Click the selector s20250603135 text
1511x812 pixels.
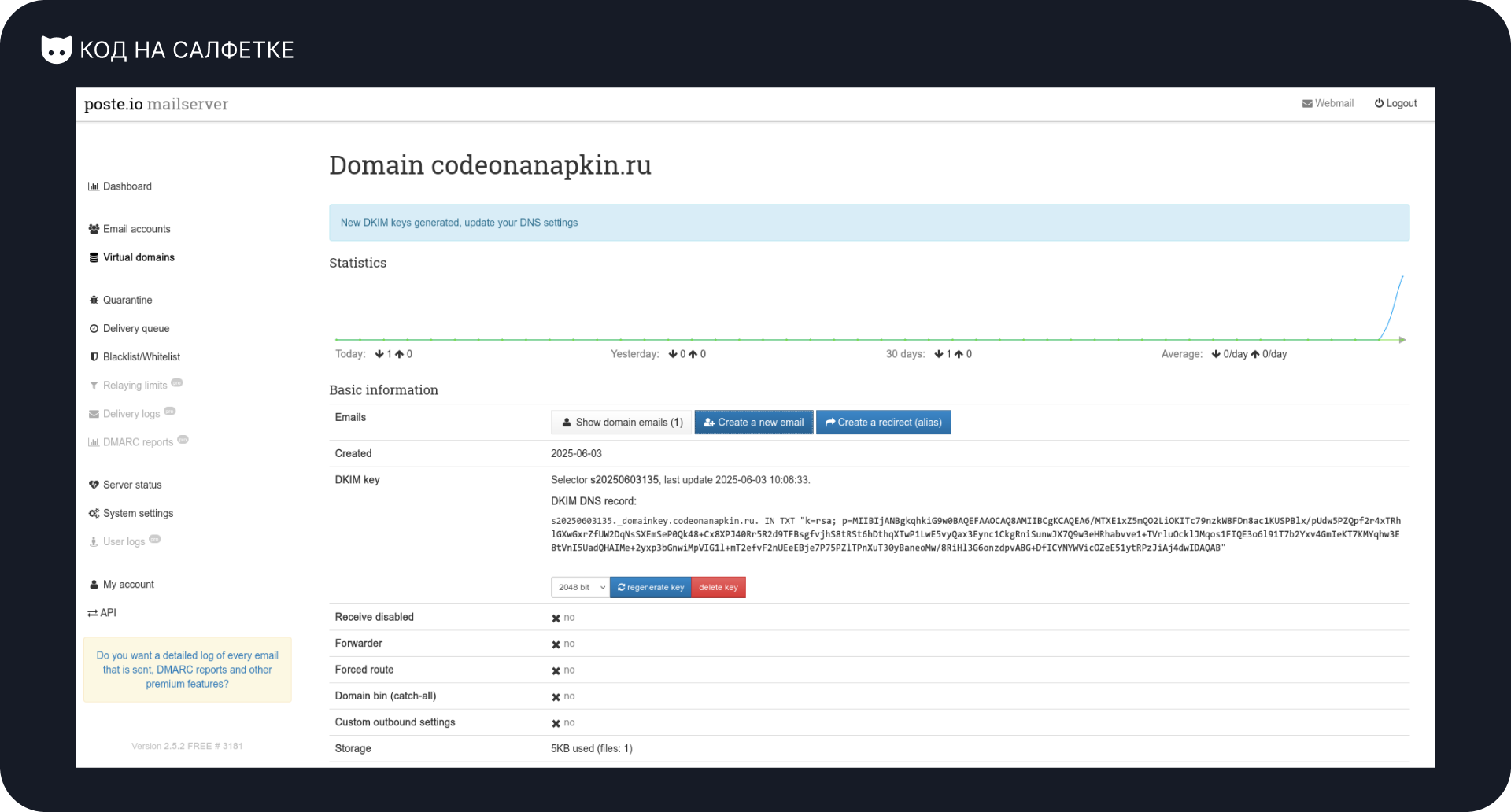click(x=624, y=480)
